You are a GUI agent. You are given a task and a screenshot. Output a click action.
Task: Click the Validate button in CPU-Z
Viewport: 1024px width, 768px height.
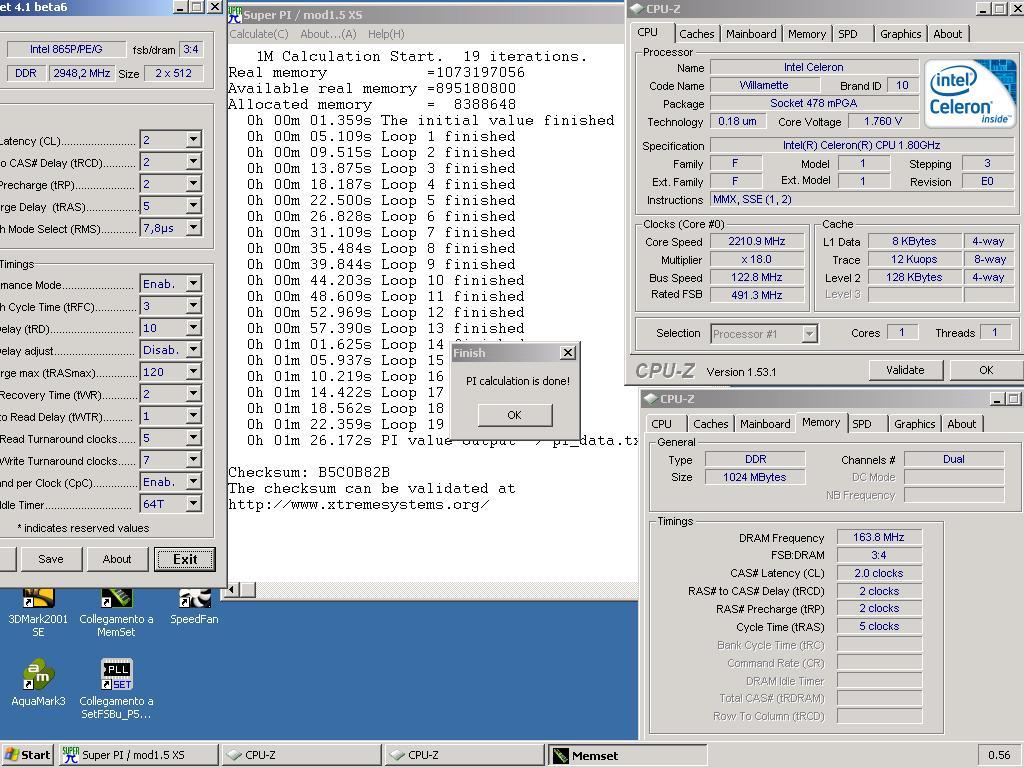pos(905,370)
